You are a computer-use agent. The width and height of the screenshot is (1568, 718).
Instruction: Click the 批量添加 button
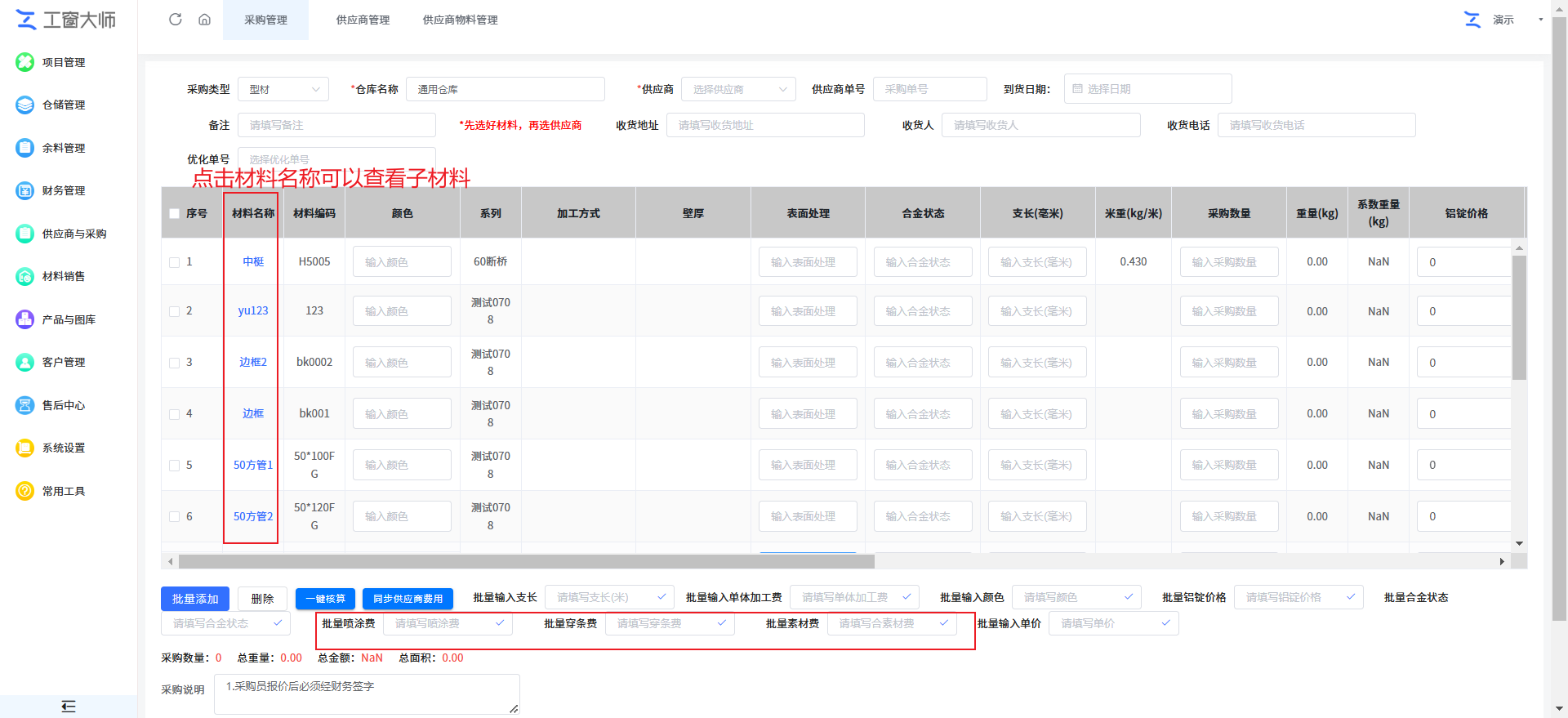pyautogui.click(x=195, y=599)
